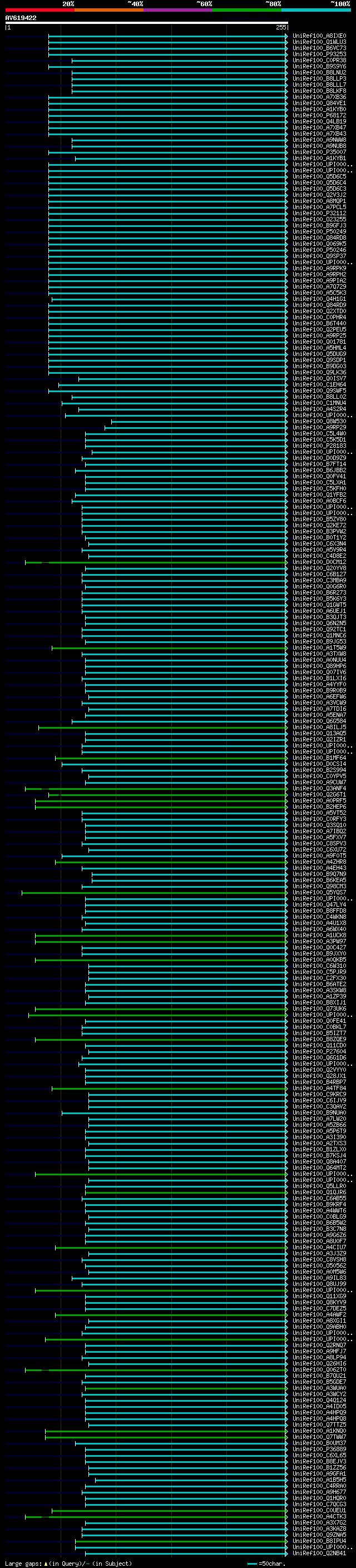
Task: Select hit label UniRef100_C3MBA9
Action: [319, 580]
